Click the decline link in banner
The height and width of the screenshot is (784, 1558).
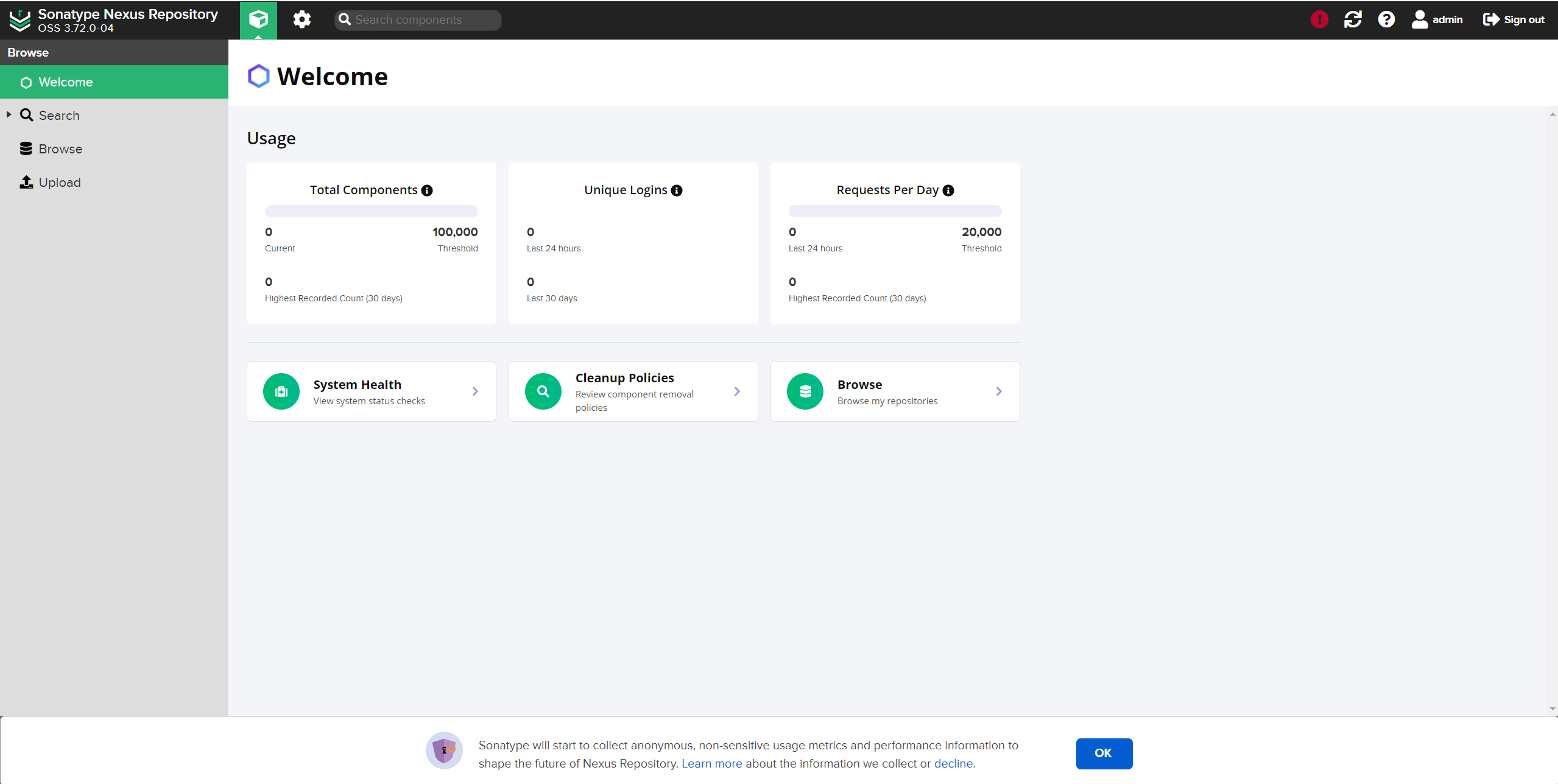pyautogui.click(x=953, y=763)
